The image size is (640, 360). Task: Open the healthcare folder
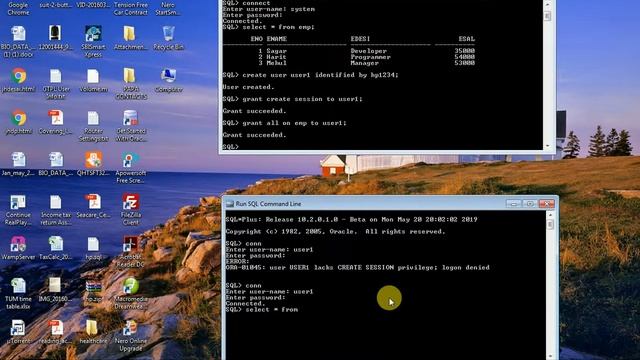coord(92,328)
